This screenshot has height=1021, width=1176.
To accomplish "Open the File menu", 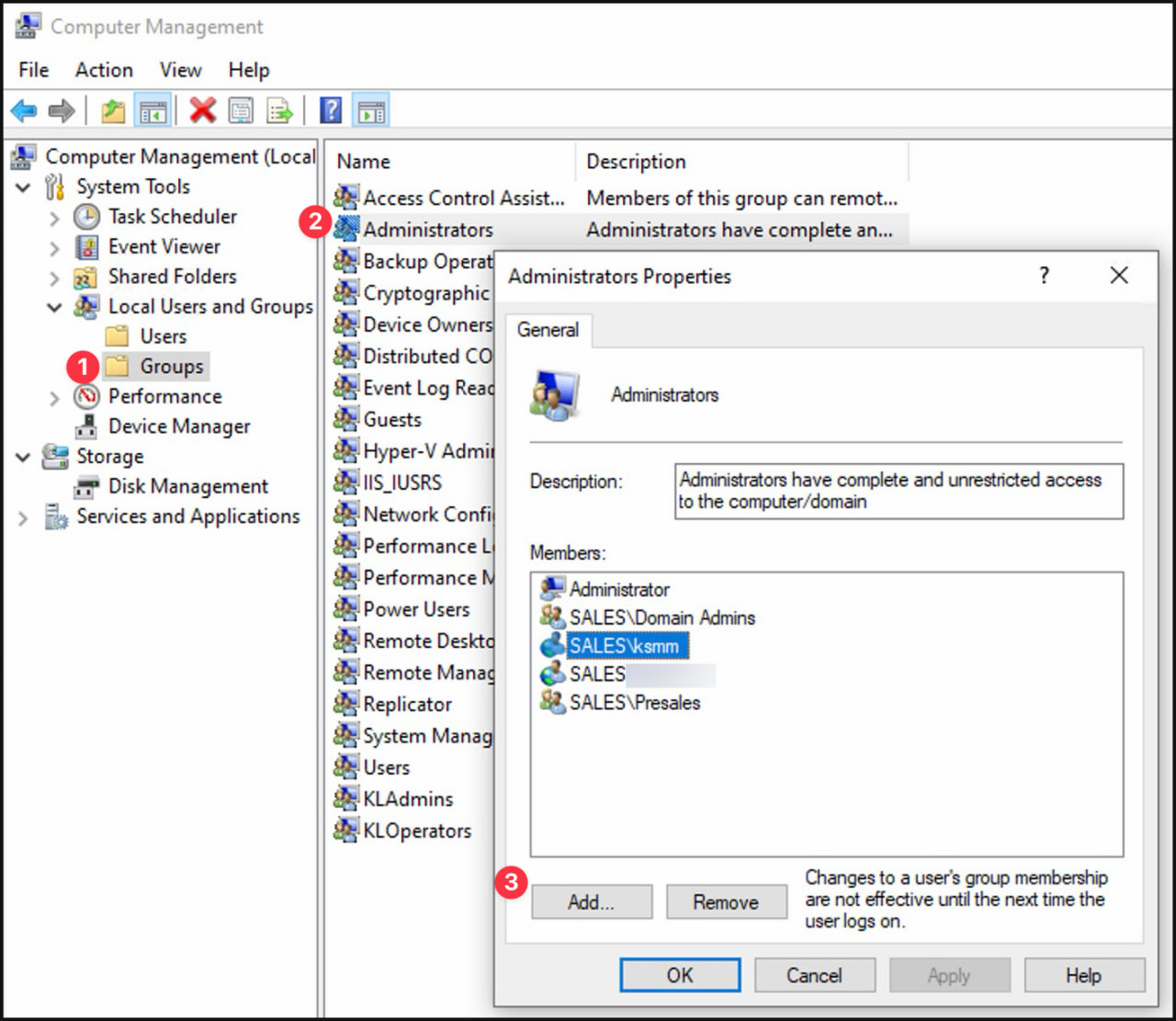I will click(34, 70).
